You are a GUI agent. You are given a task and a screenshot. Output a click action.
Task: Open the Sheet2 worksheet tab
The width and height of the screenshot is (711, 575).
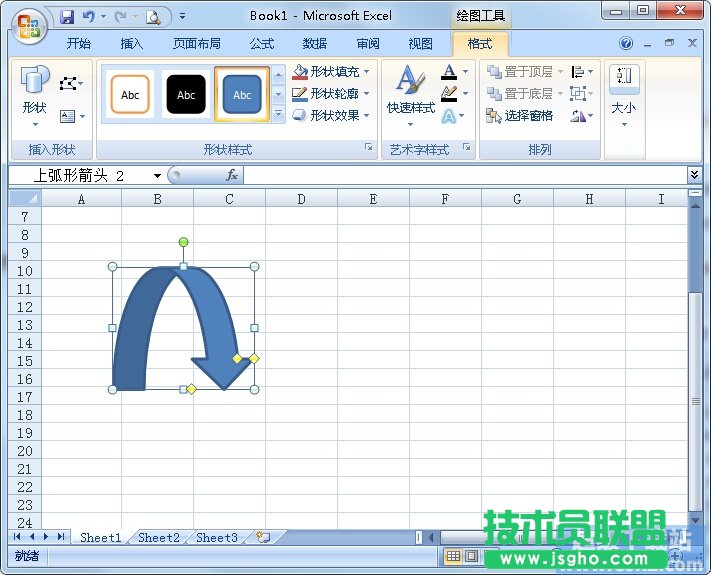coord(159,537)
